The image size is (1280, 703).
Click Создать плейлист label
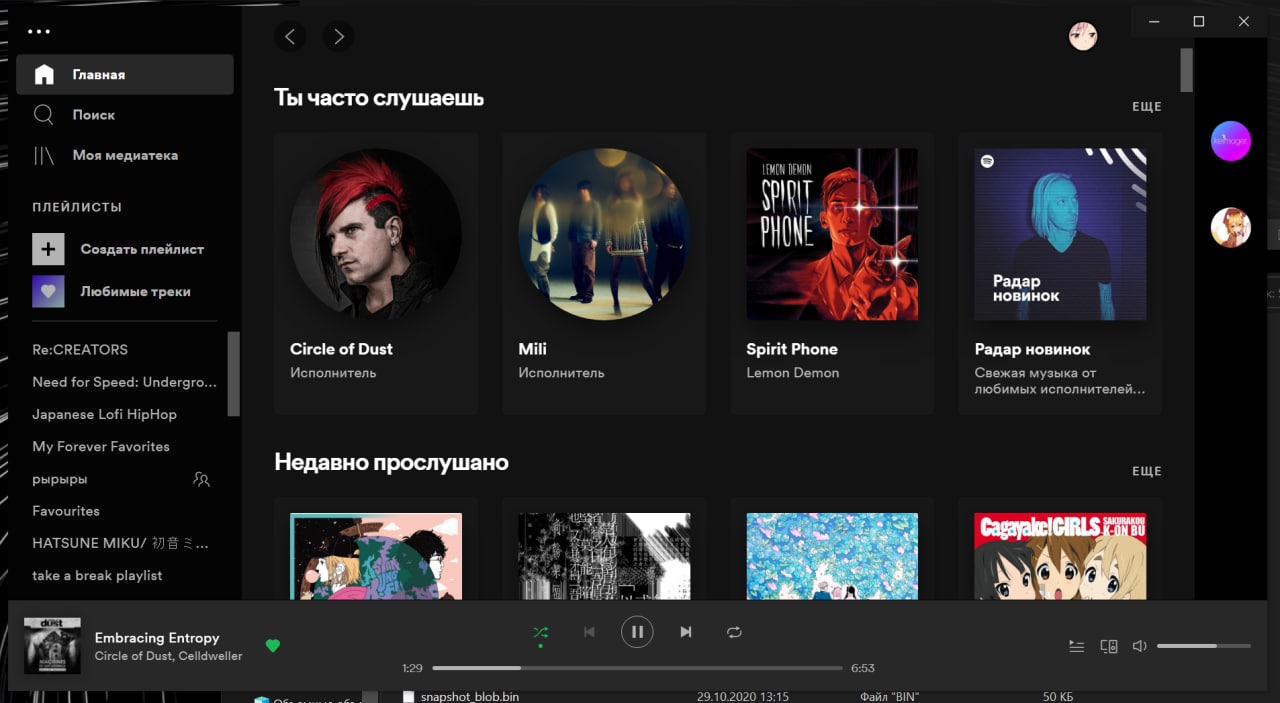coord(142,249)
